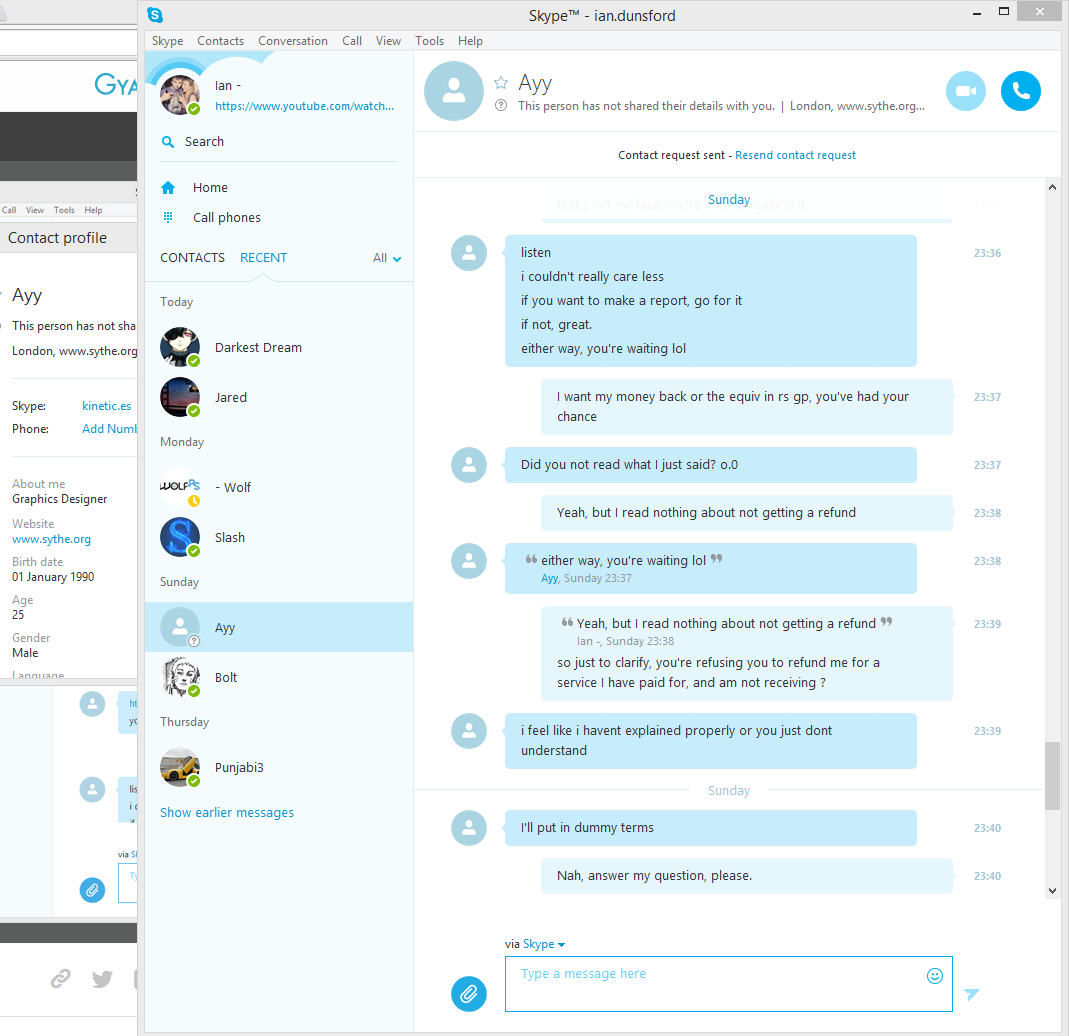This screenshot has width=1069, height=1036.
Task: Open Darkest Dream conversation
Action: pos(279,348)
